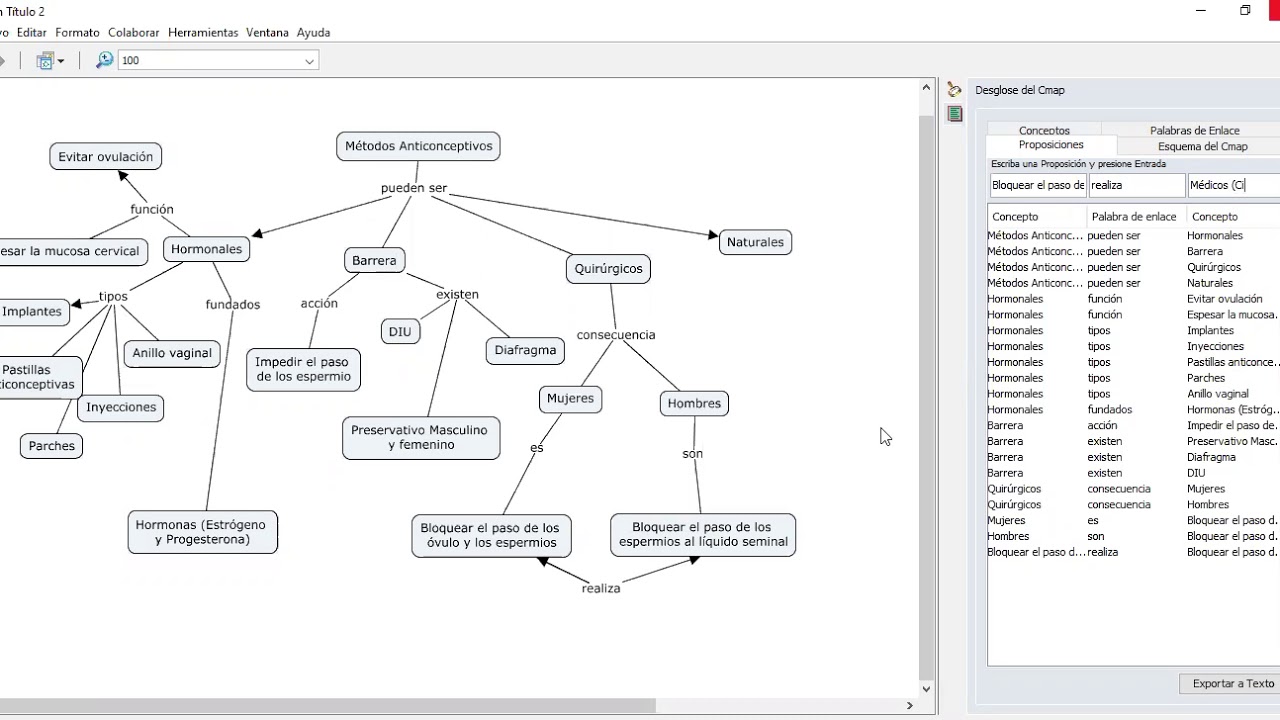Screen dimensions: 1280x720
Task: Click the horizontal canvas scrollbar
Action: point(328,706)
